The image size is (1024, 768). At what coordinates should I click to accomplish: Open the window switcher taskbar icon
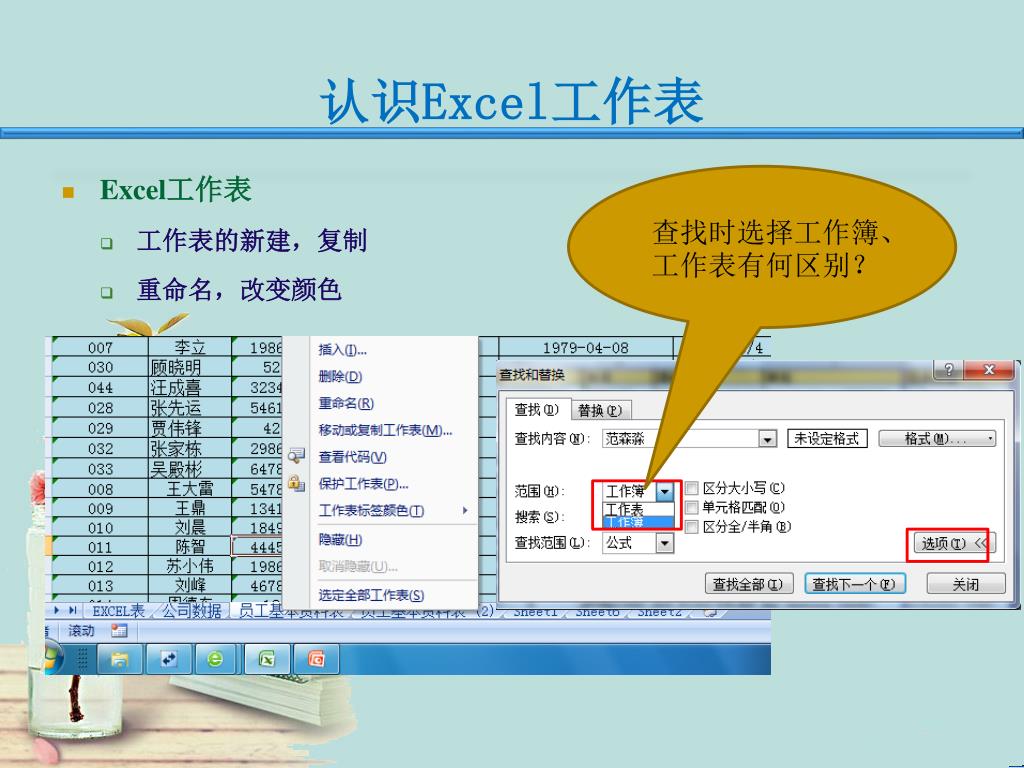pos(169,659)
